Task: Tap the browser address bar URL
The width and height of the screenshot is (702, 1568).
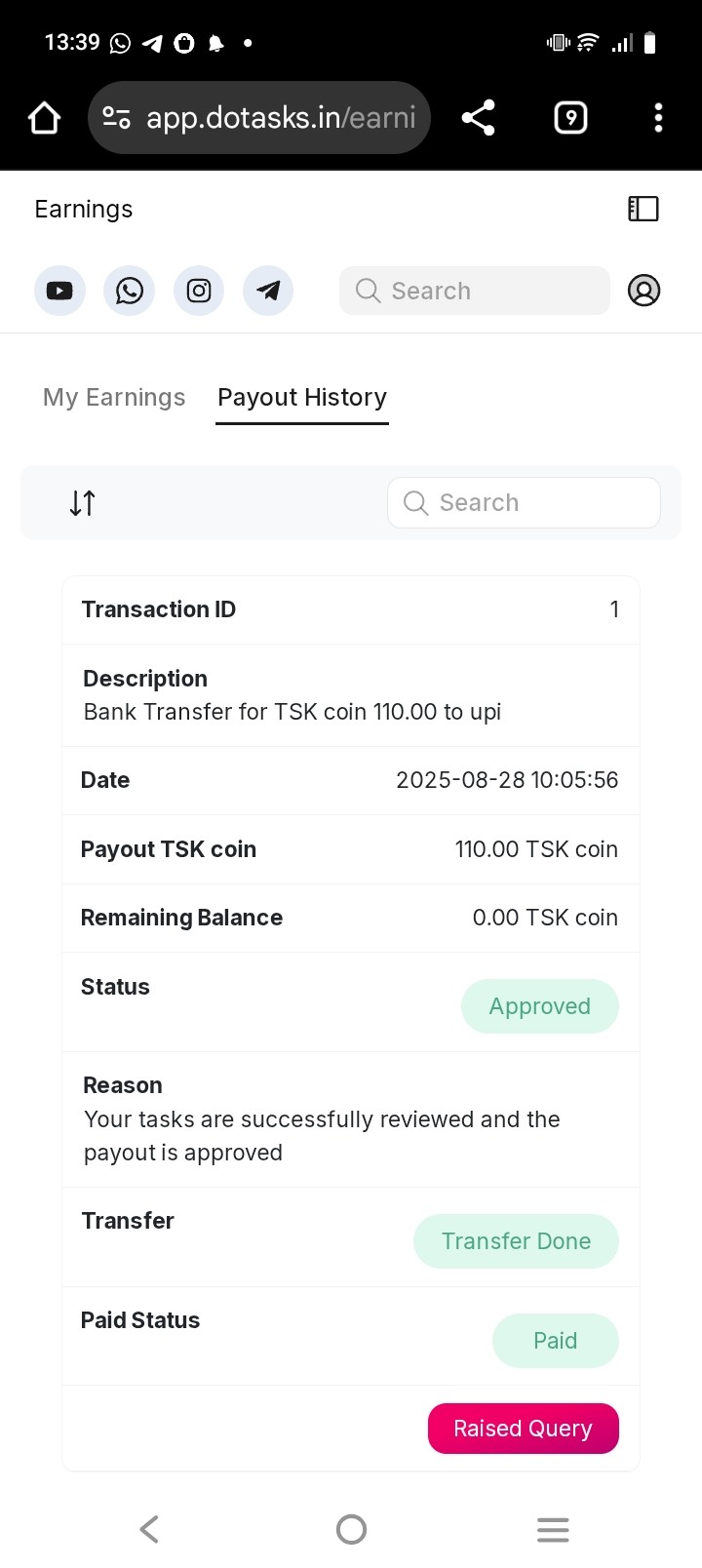Action: coord(281,118)
